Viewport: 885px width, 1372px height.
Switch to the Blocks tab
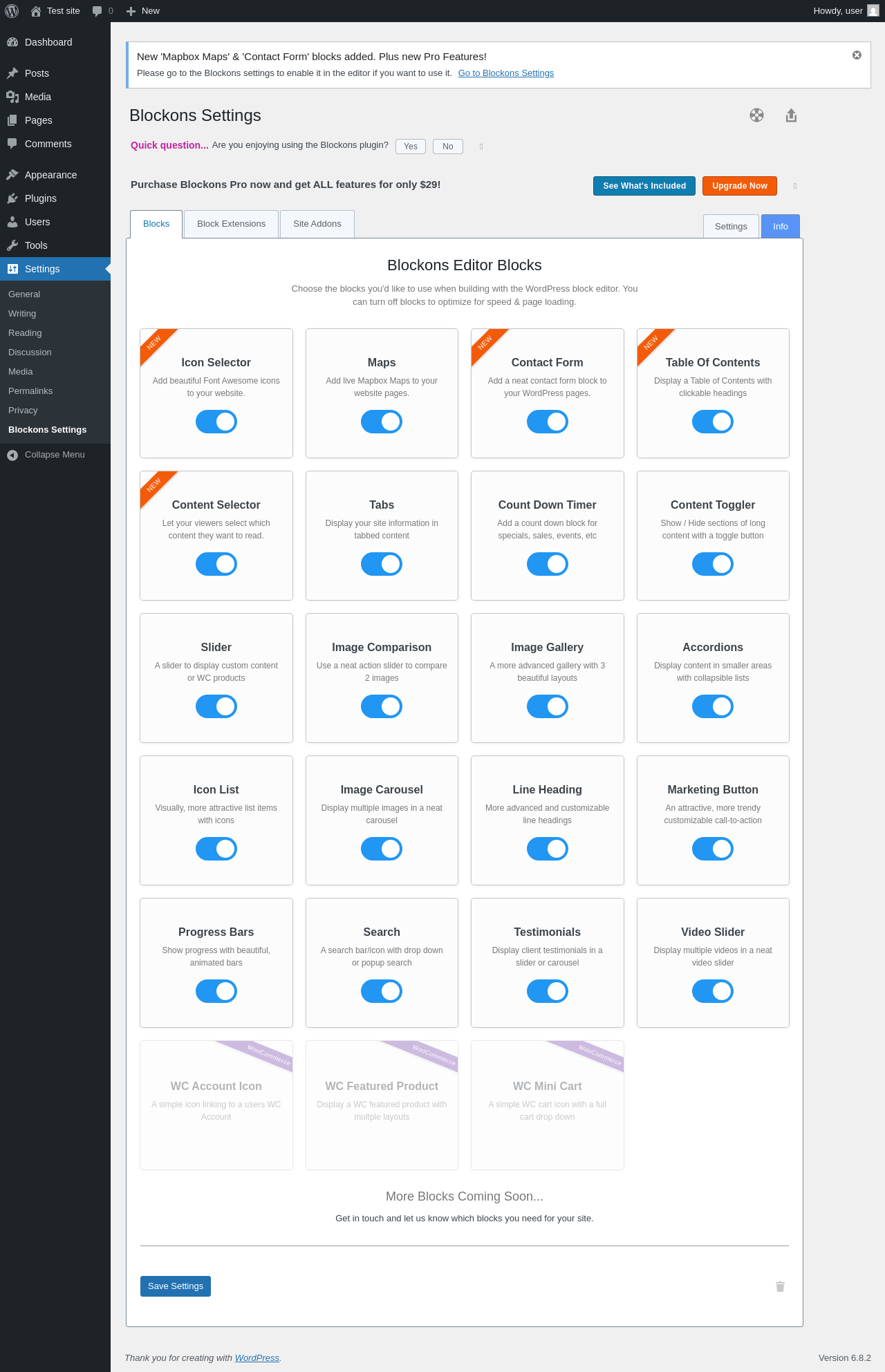point(156,224)
